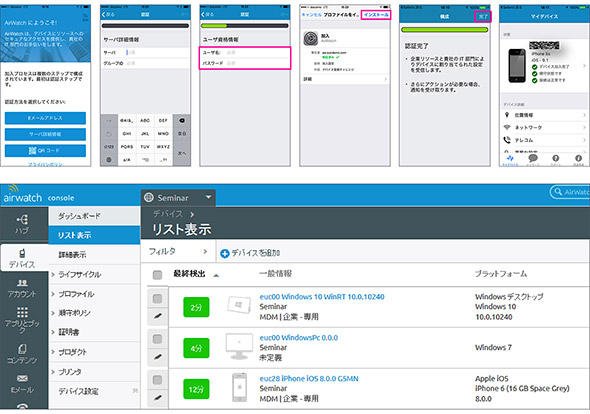Expand プロファイル submenu
The image size is (590, 414).
click(x=53, y=294)
